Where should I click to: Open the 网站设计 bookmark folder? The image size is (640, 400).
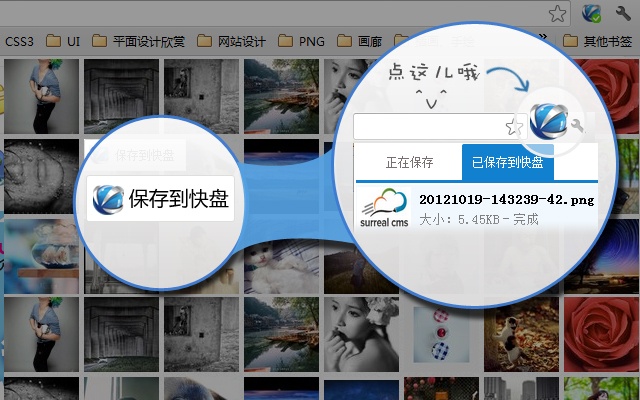pos(231,41)
